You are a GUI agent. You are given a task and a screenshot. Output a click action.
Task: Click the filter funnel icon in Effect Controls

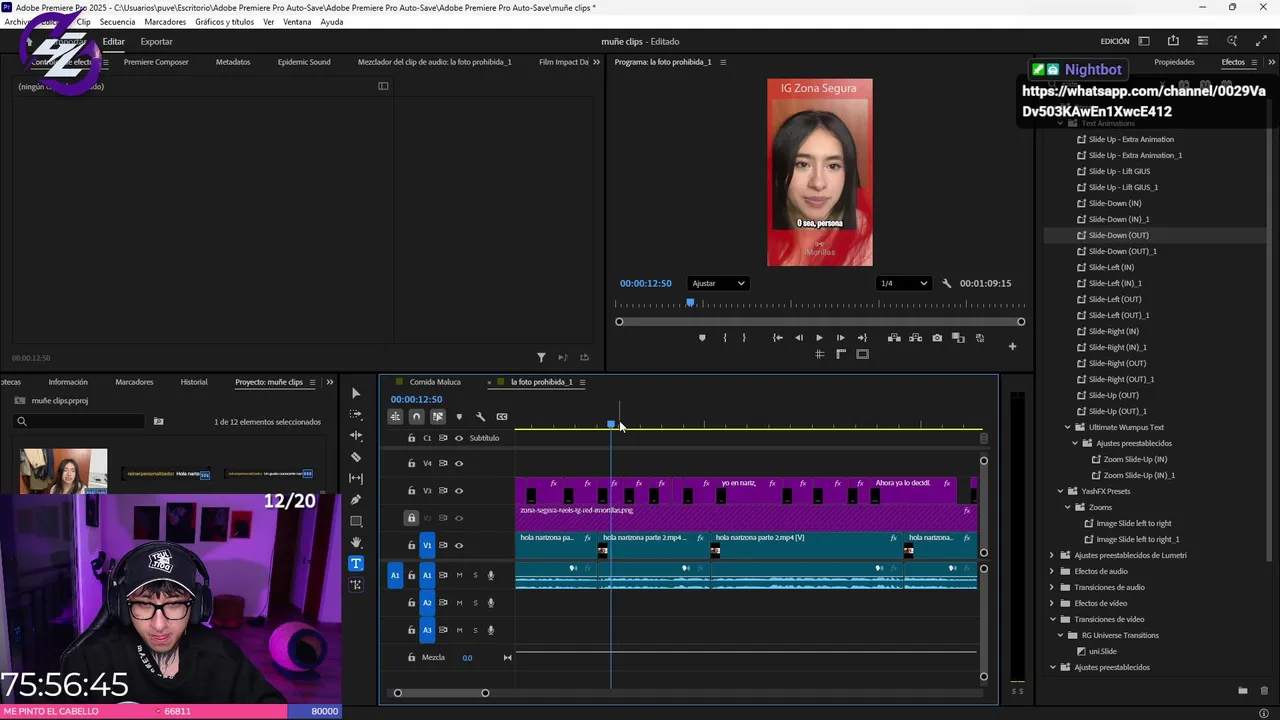541,358
